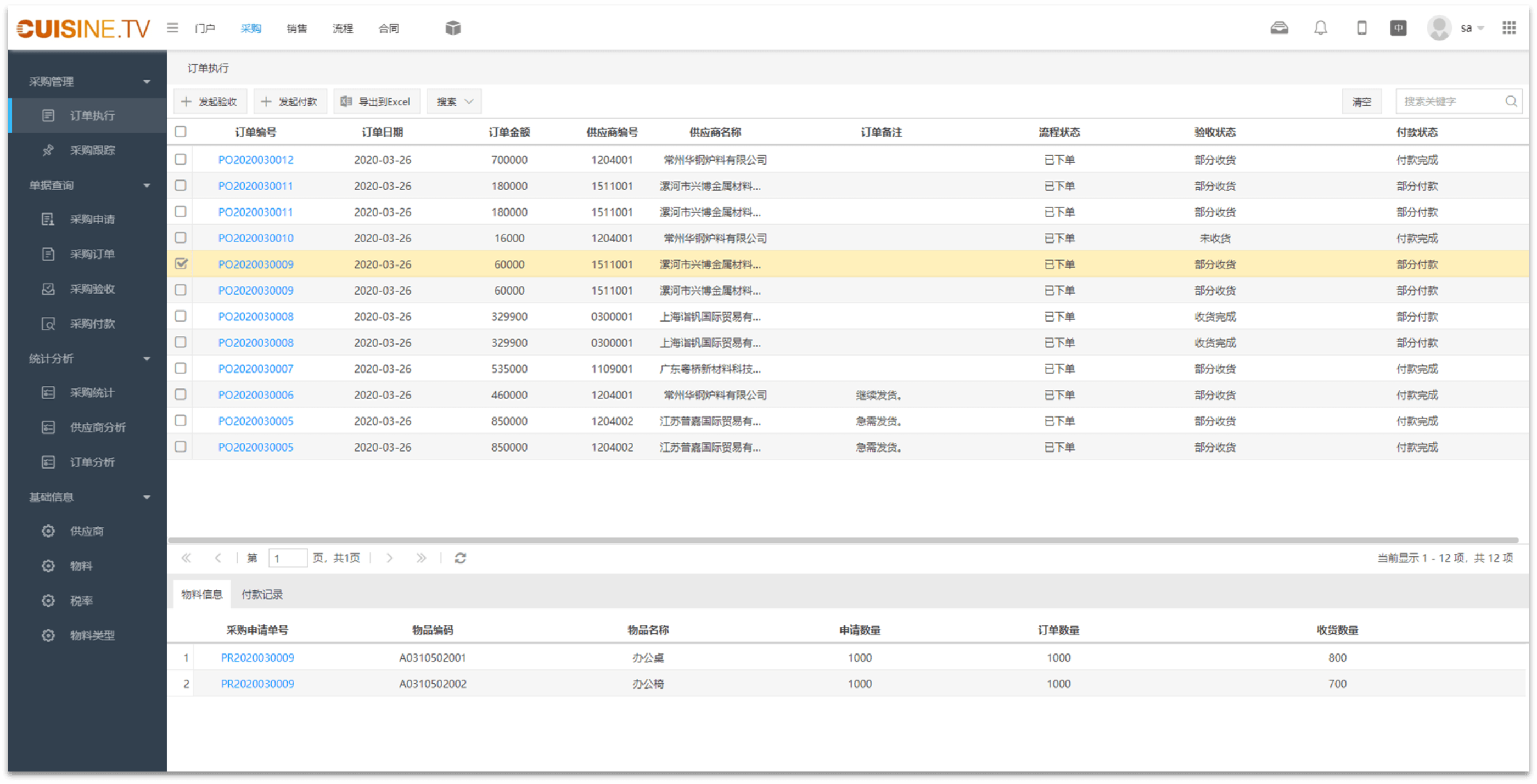Click the hamburger menu icon beside logo
The image size is (1537, 784).
tap(172, 27)
